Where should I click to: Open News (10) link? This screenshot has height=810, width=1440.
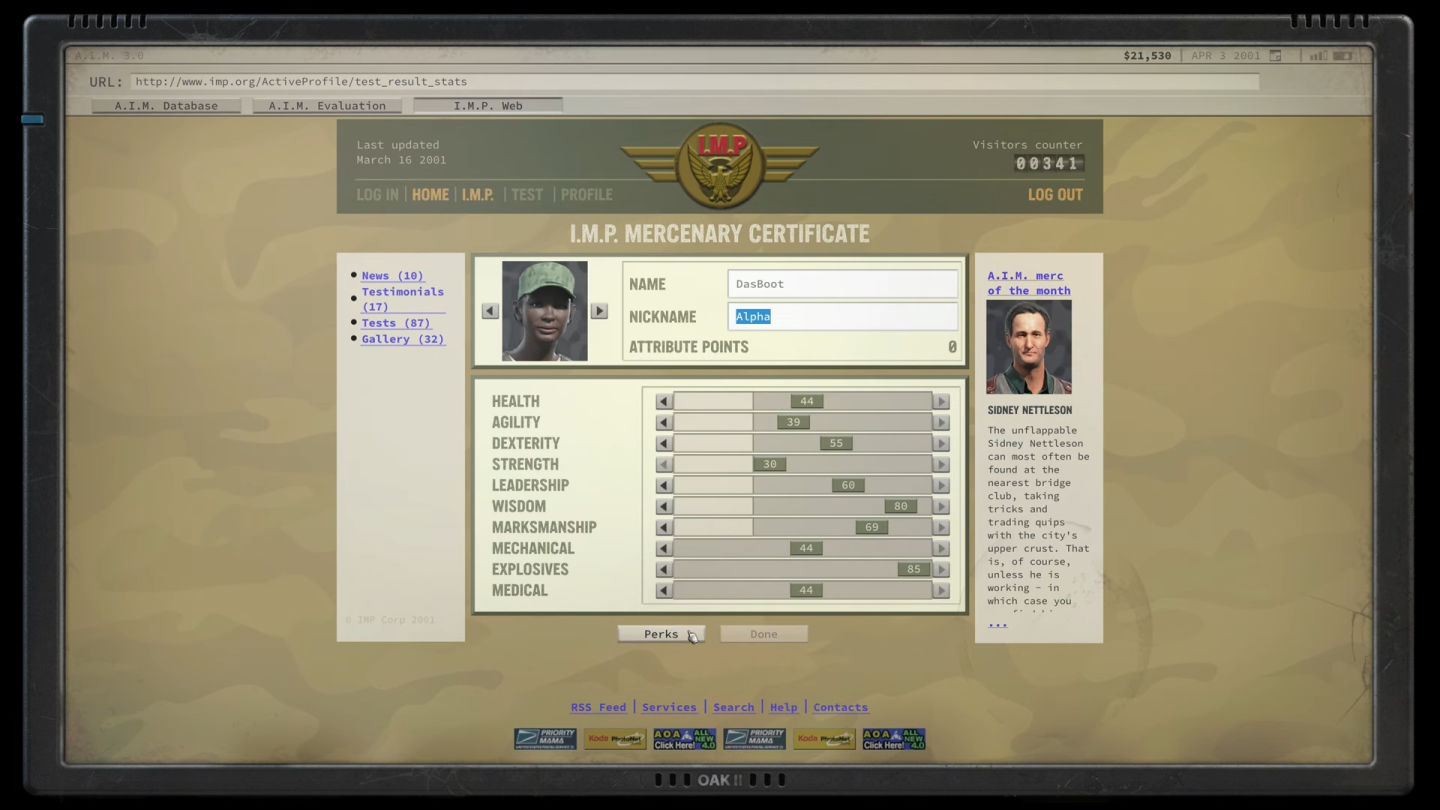[392, 275]
